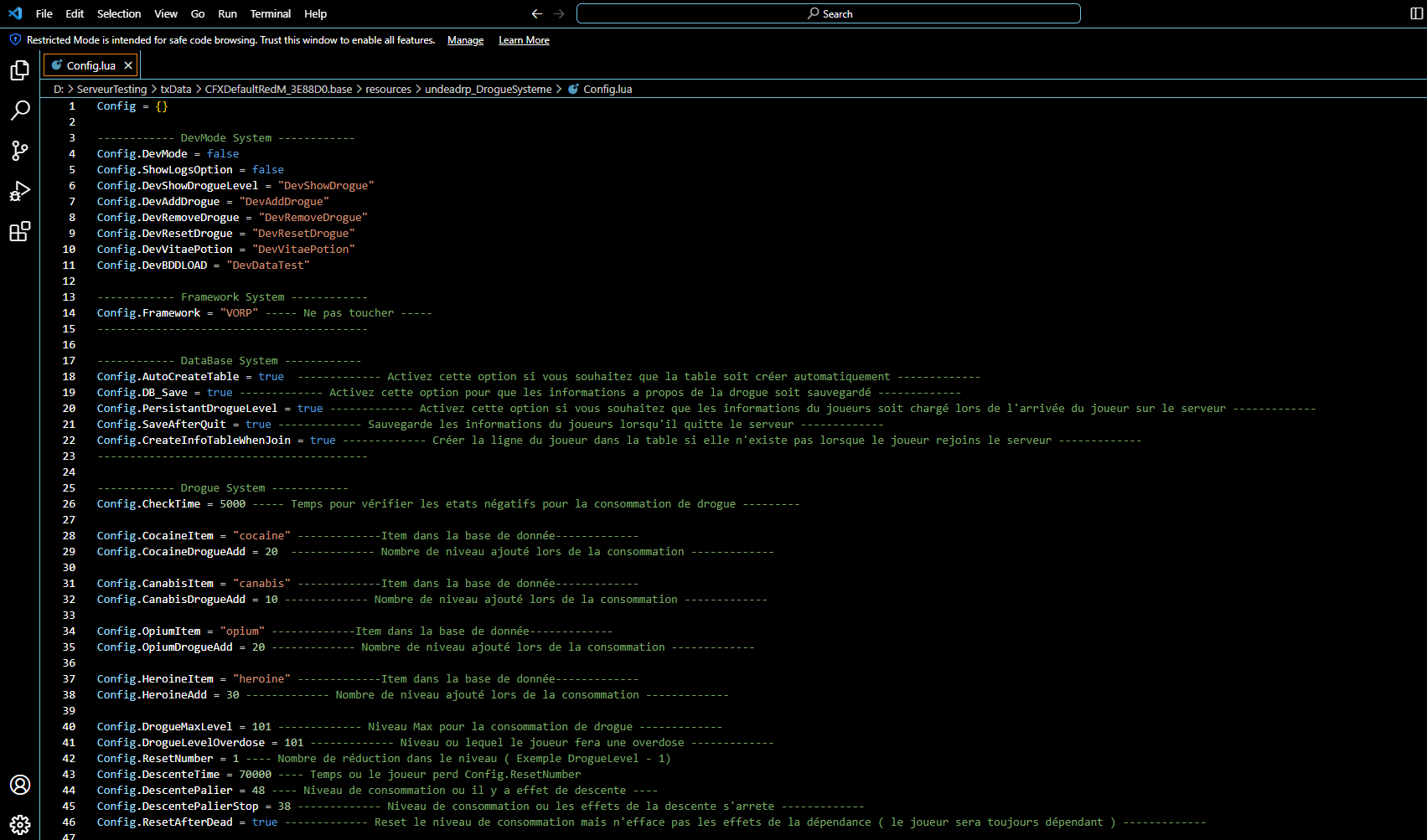Image resolution: width=1427 pixels, height=840 pixels.
Task: Toggle the layout customization icon at top right
Action: click(1417, 13)
